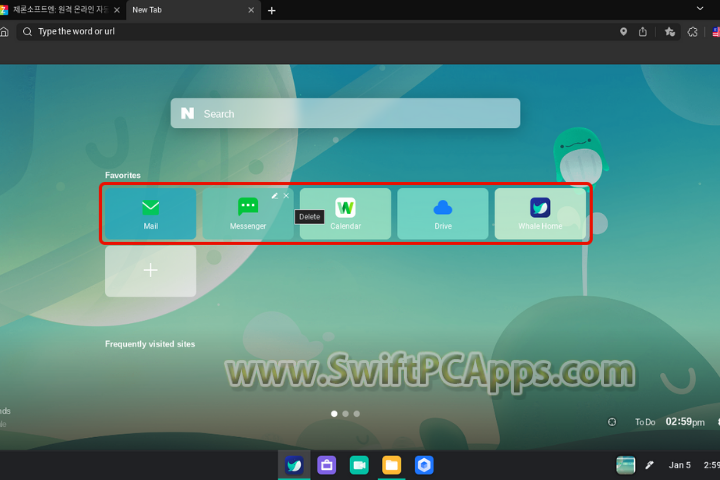Open a new tab with plus button

pos(271,11)
